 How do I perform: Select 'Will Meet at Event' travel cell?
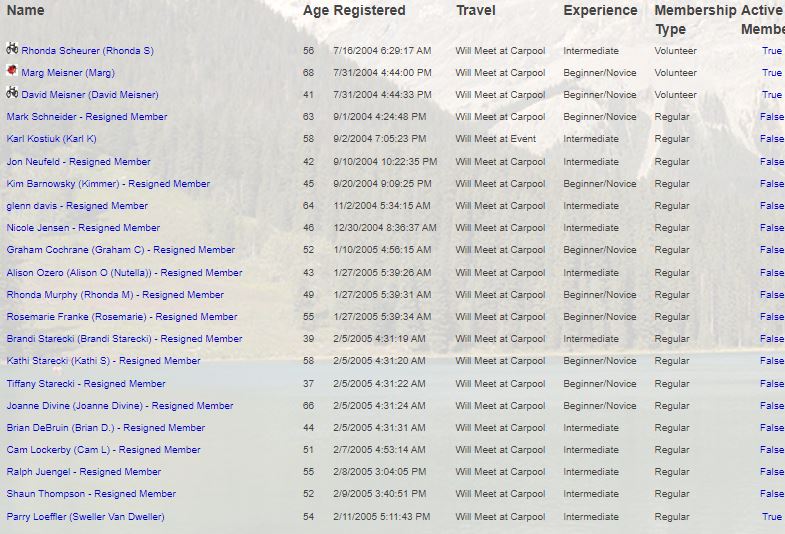point(496,139)
